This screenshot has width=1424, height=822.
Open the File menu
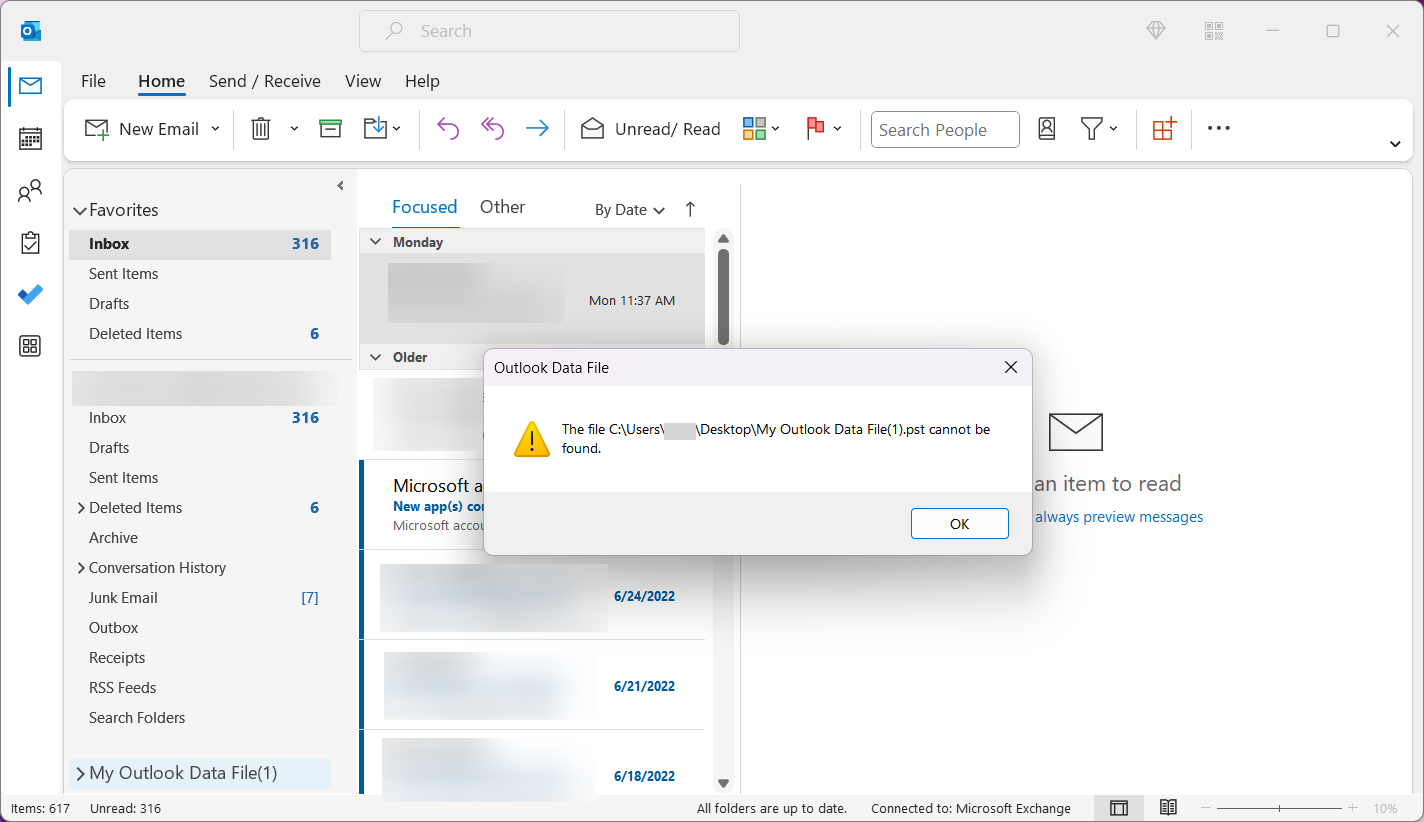click(x=93, y=81)
